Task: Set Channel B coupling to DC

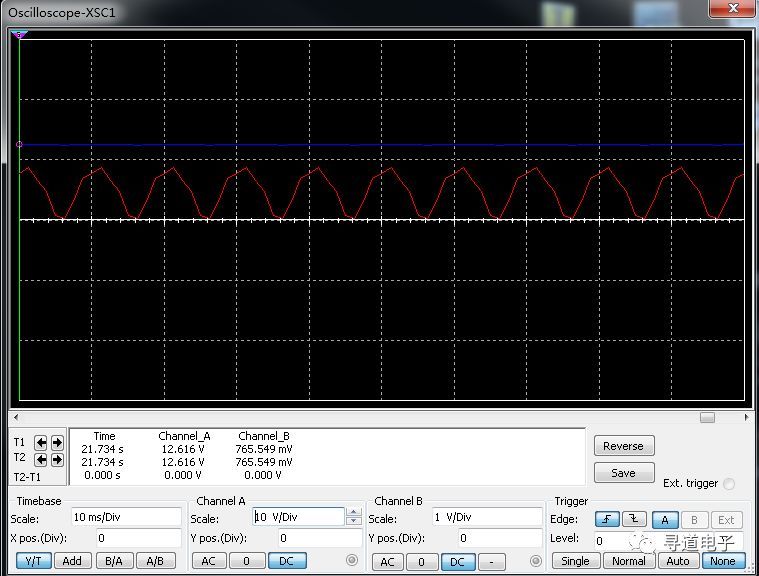Action: 457,562
